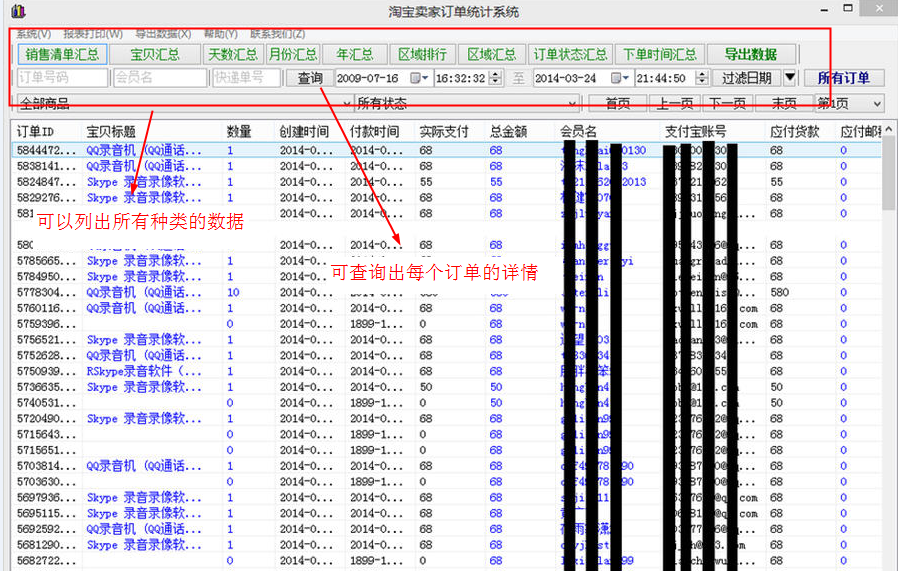Open the 宝贝汇总 summary

pos(155,54)
